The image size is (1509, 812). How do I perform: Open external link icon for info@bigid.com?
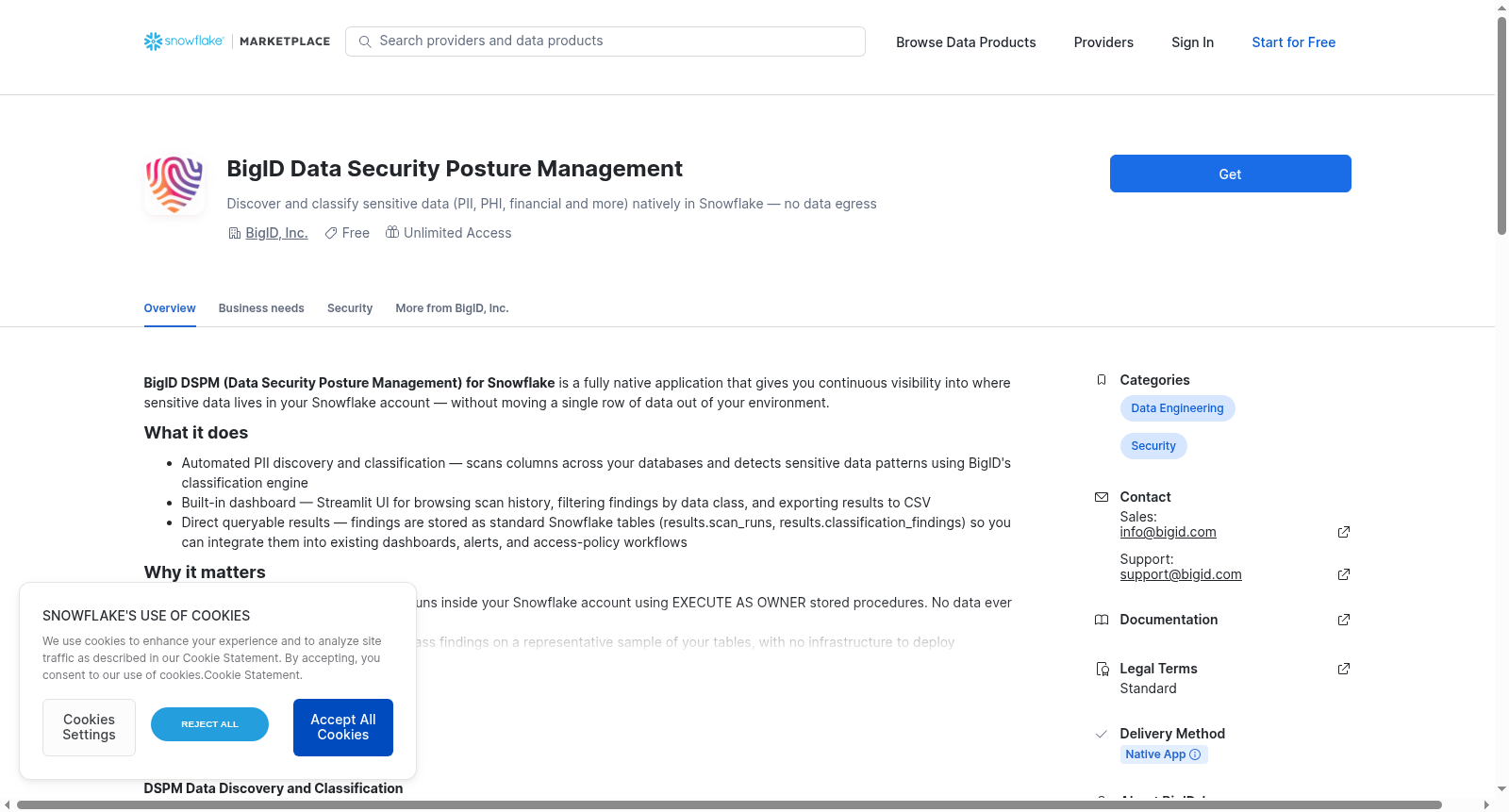pos(1344,532)
